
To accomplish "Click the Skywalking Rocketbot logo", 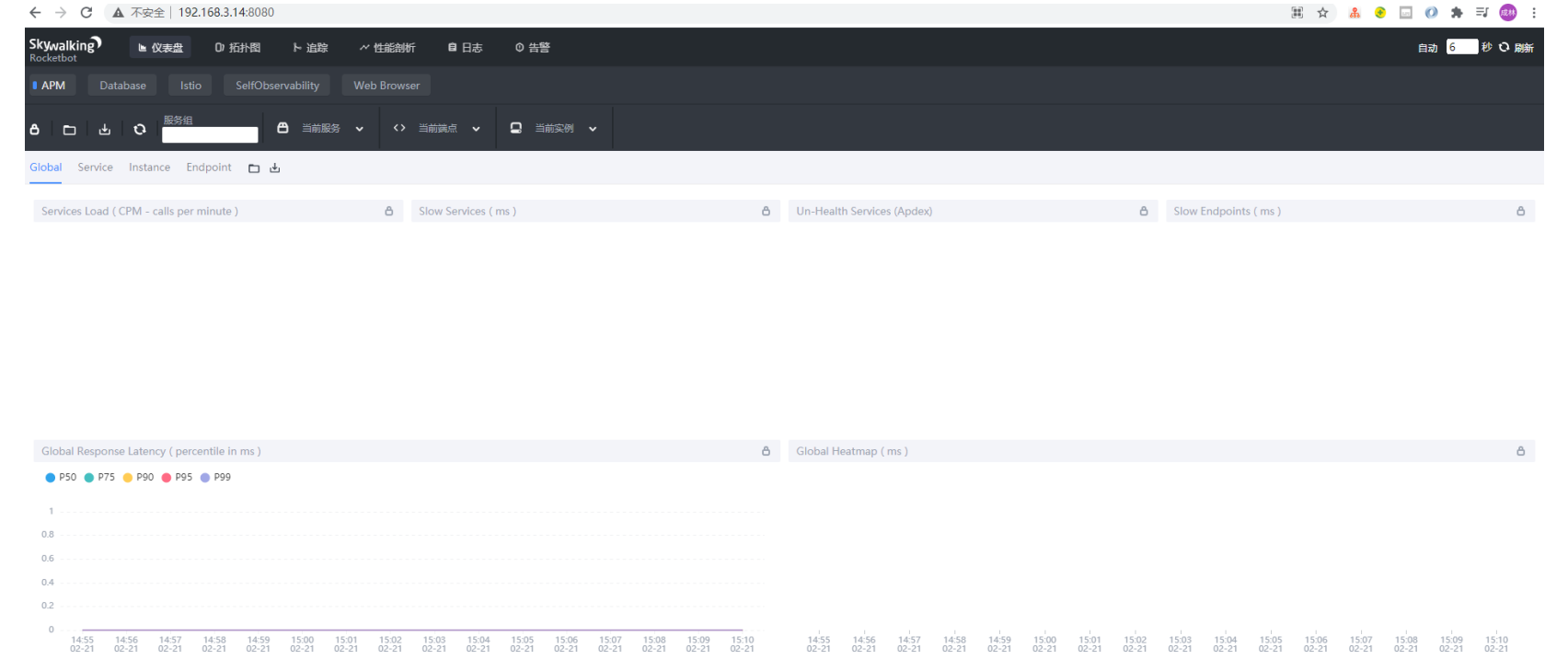I will pyautogui.click(x=64, y=49).
